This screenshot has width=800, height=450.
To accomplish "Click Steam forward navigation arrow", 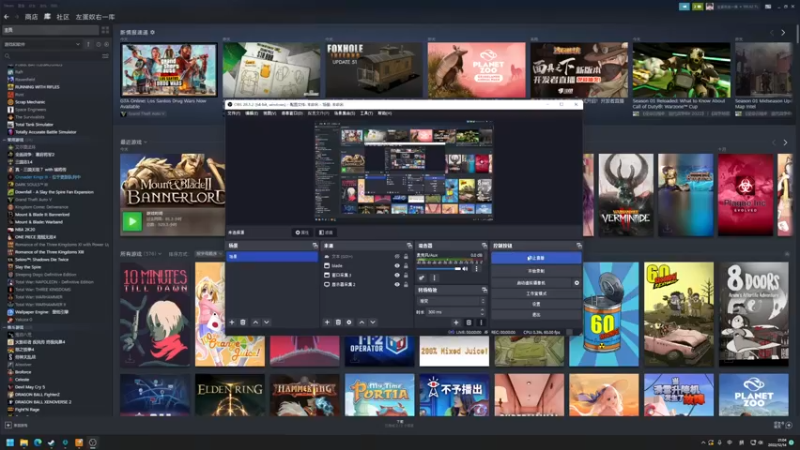I will pos(16,17).
